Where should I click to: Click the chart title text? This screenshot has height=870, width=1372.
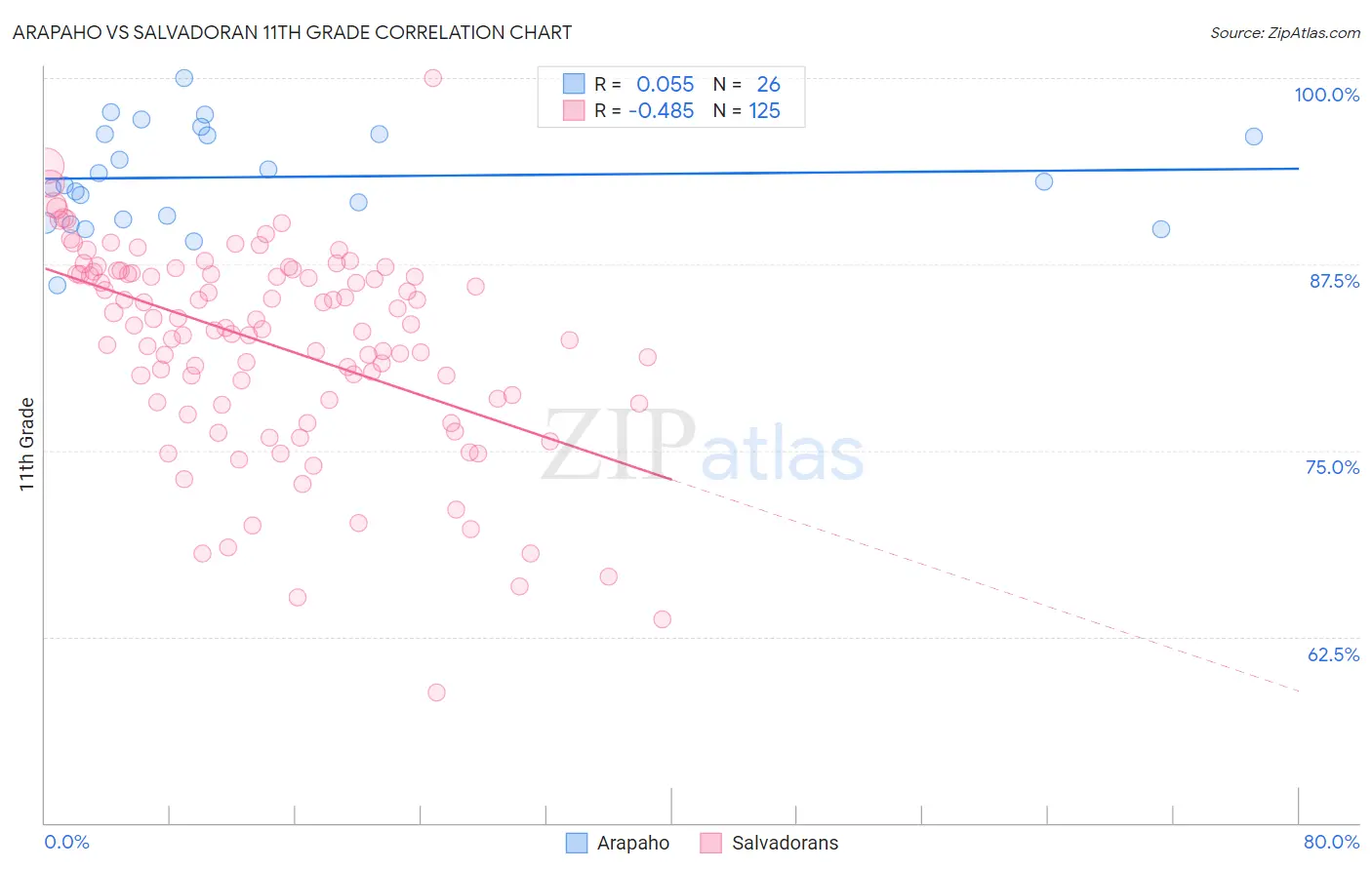[292, 32]
